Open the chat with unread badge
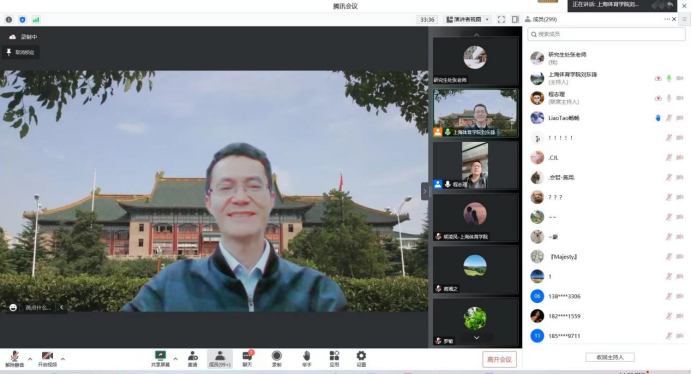This screenshot has width=692, height=374. coord(248,359)
